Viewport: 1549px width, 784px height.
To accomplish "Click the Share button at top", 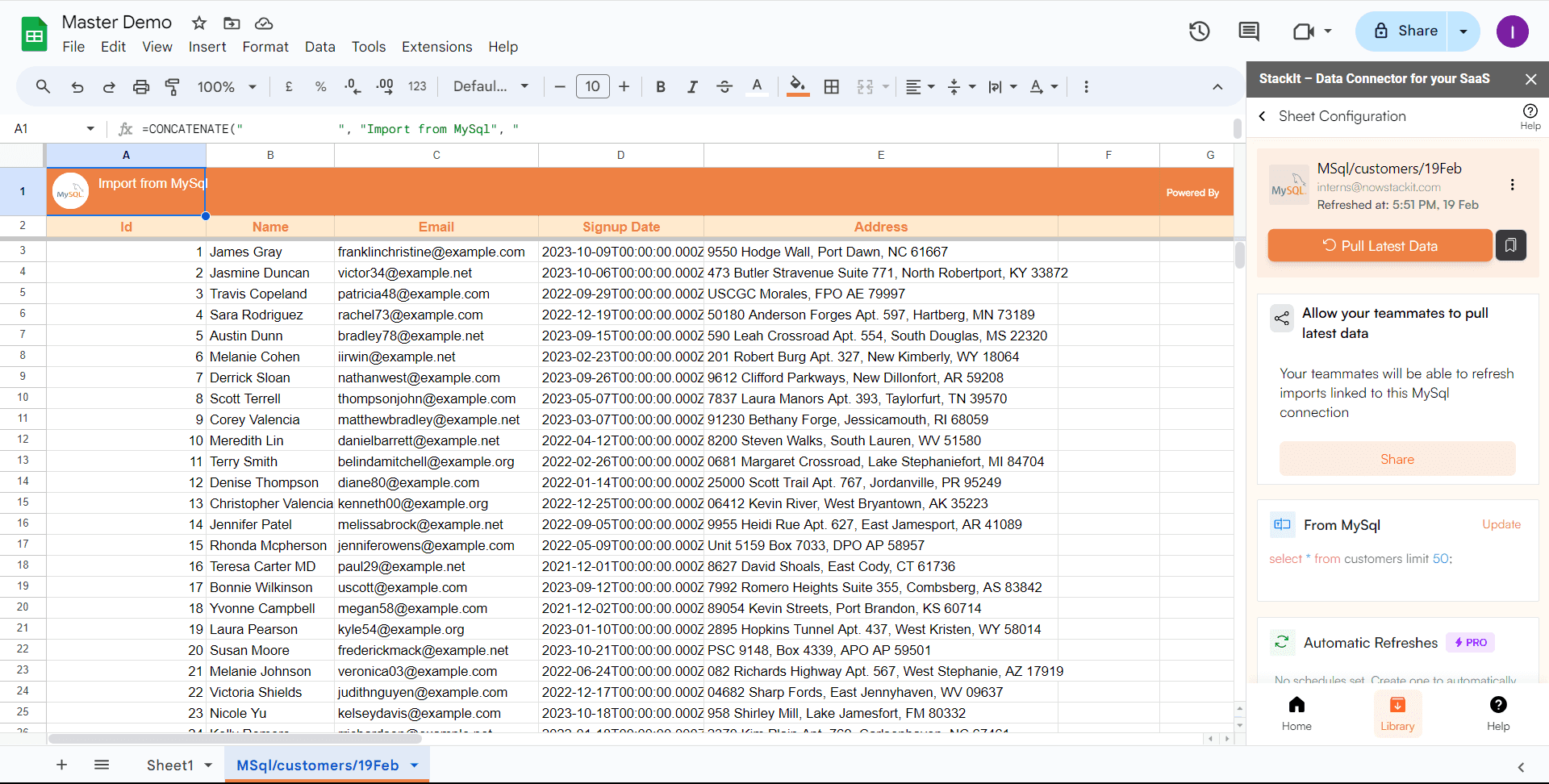I will 1403,31.
